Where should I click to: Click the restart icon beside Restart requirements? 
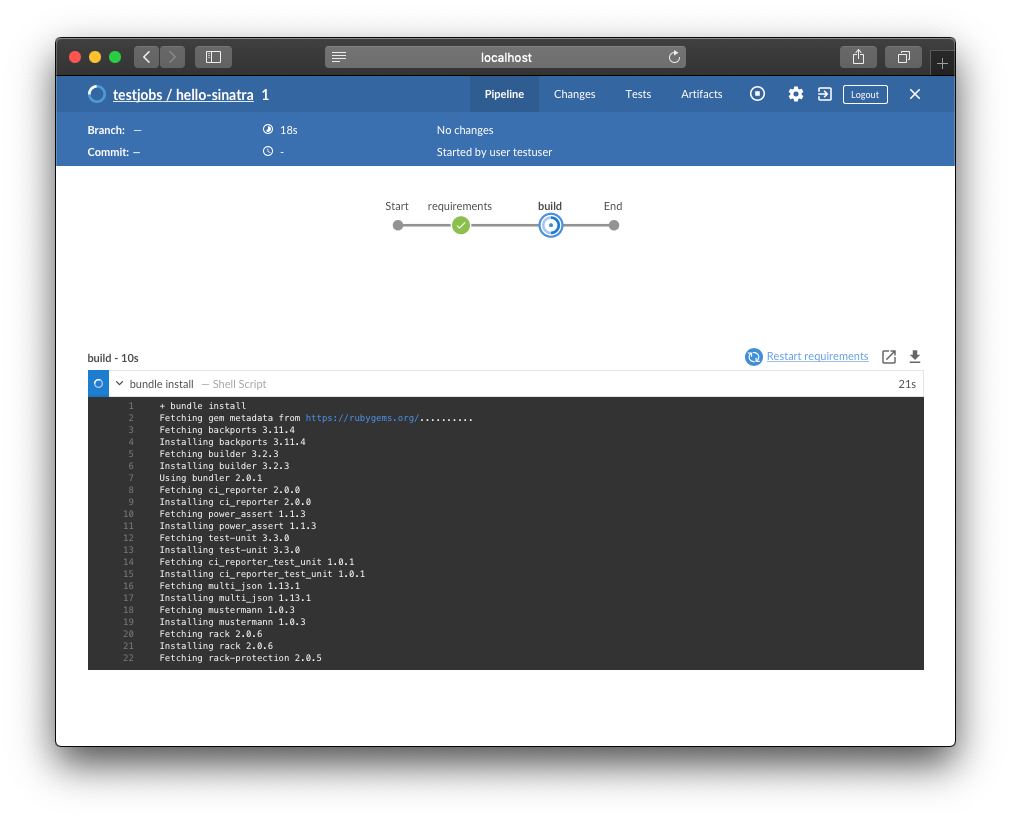(x=753, y=356)
